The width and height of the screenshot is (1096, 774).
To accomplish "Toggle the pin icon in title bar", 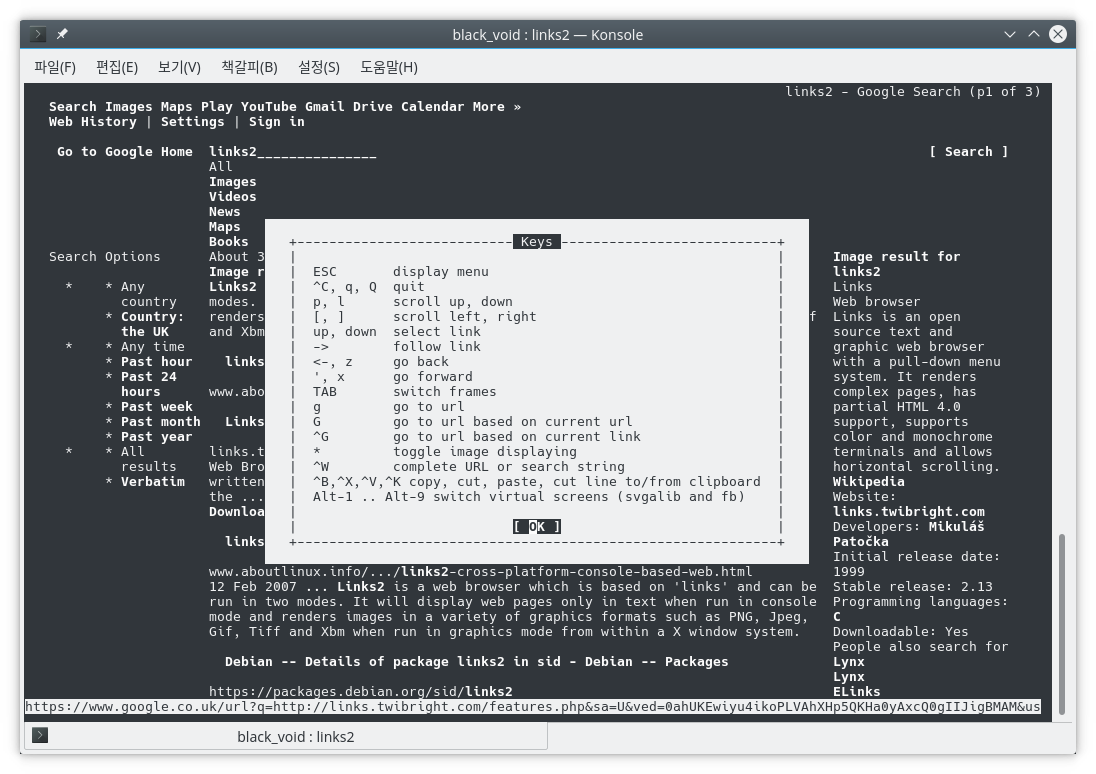I will pyautogui.click(x=62, y=34).
